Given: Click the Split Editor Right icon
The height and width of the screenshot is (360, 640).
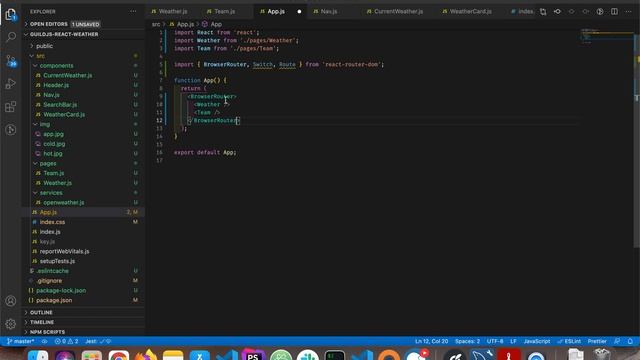Looking at the screenshot, I should tap(614, 12).
